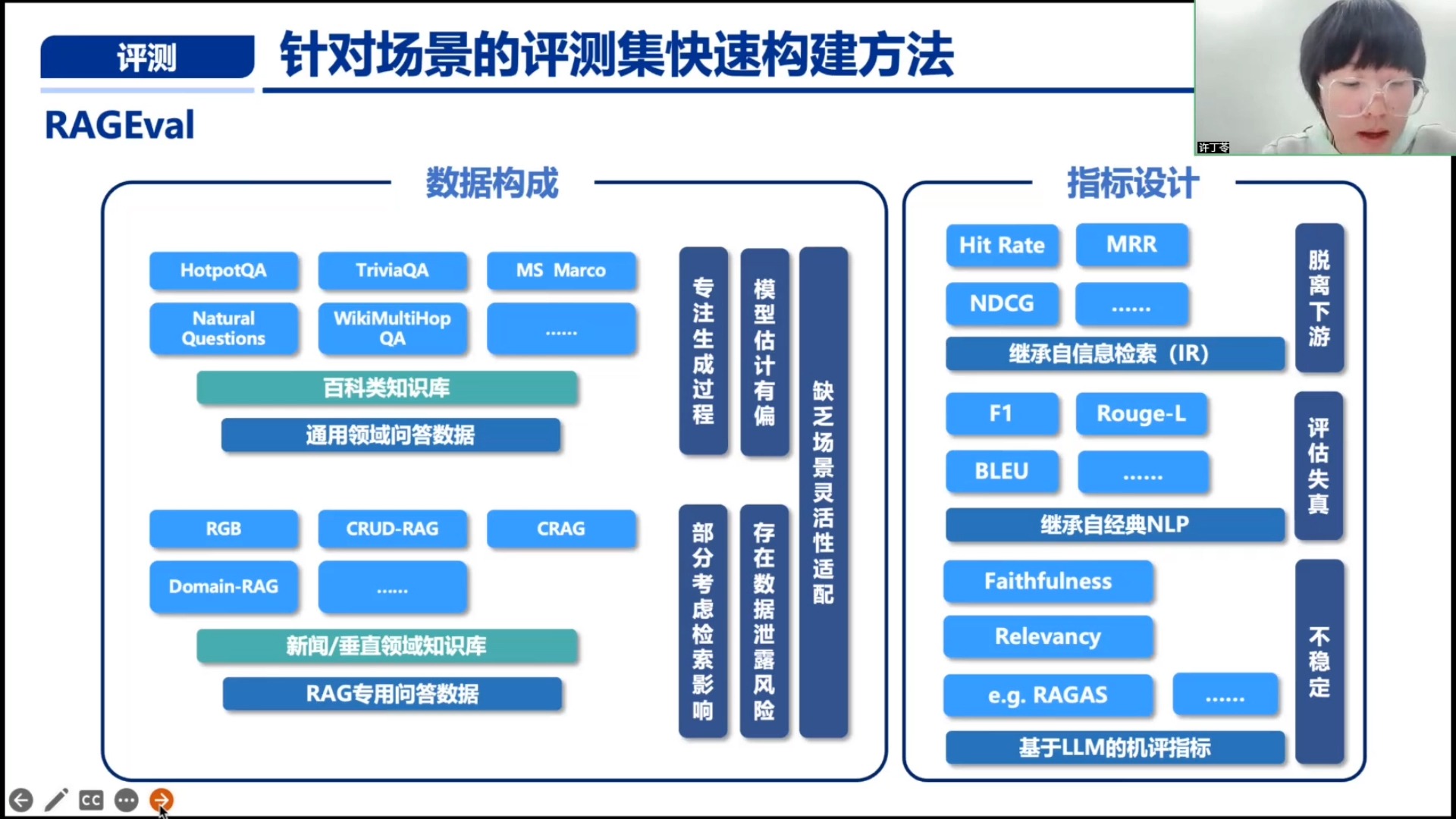
Task: Click the forward navigation arrow icon
Action: coord(163,800)
